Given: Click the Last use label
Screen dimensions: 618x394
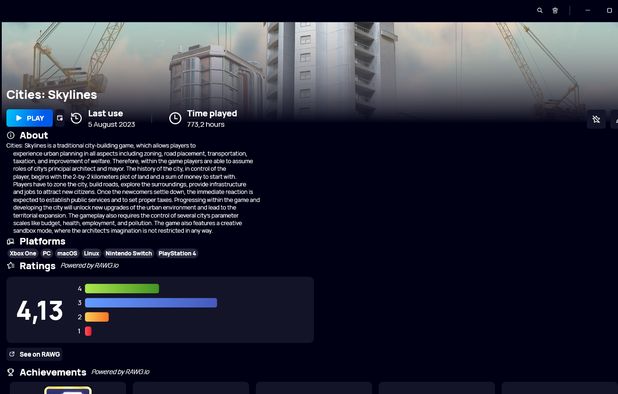Looking at the screenshot, I should 106,113.
